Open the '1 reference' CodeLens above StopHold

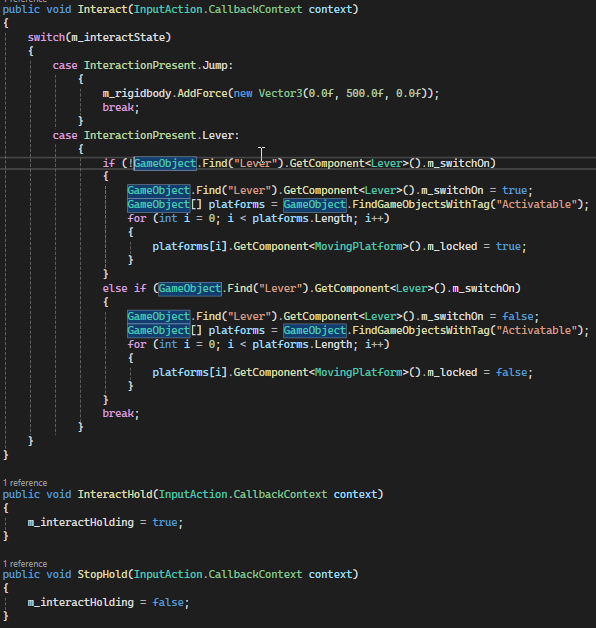[25, 564]
